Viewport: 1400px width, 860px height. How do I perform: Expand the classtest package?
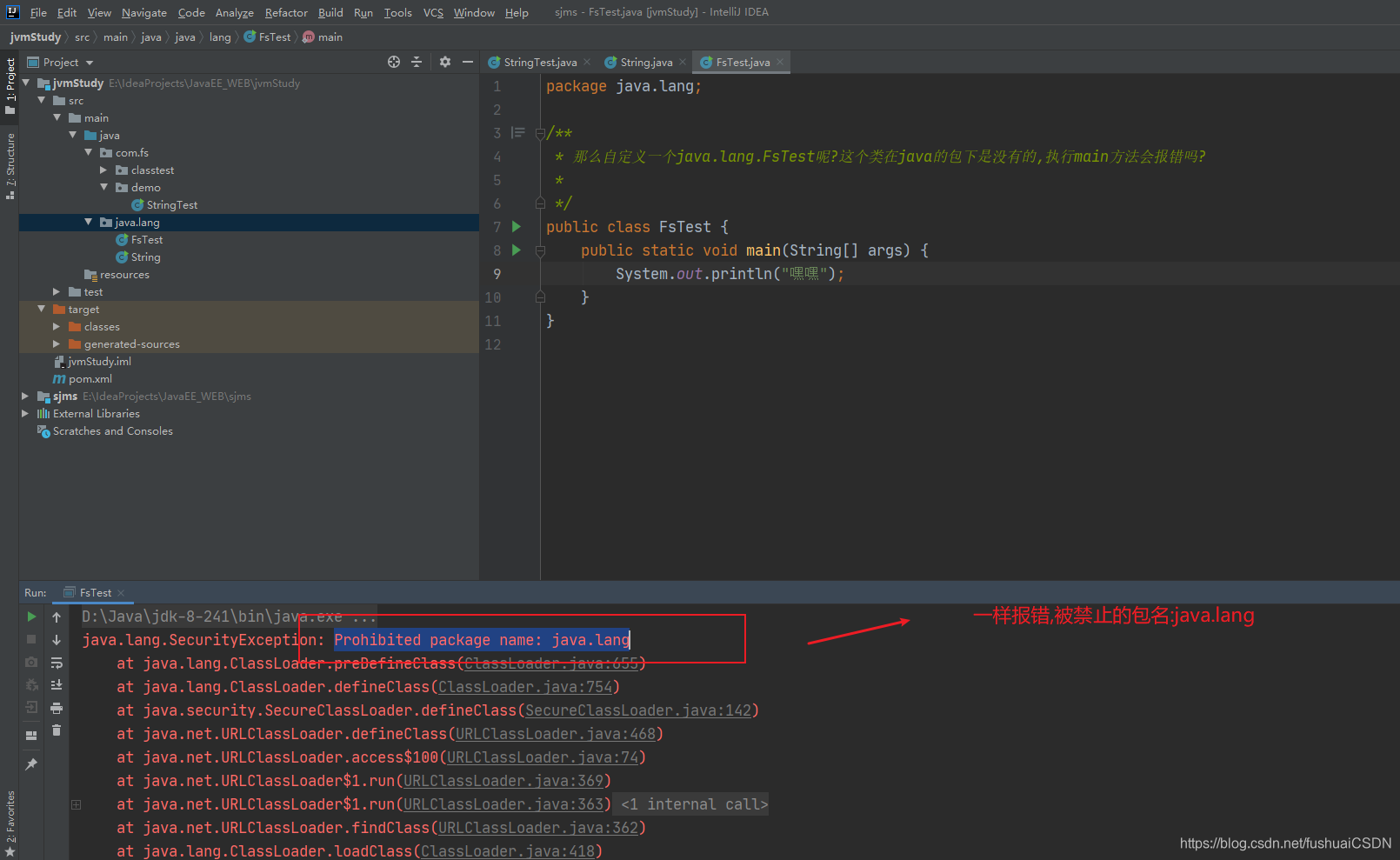(x=104, y=170)
